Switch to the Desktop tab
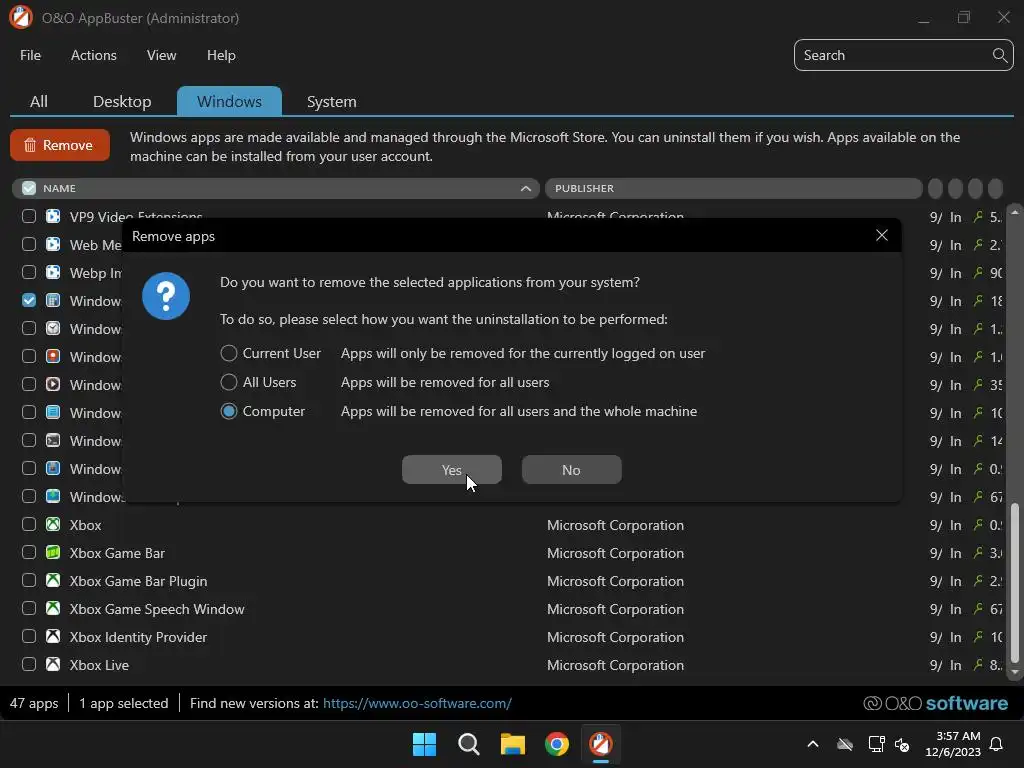Image resolution: width=1024 pixels, height=768 pixels. [121, 101]
